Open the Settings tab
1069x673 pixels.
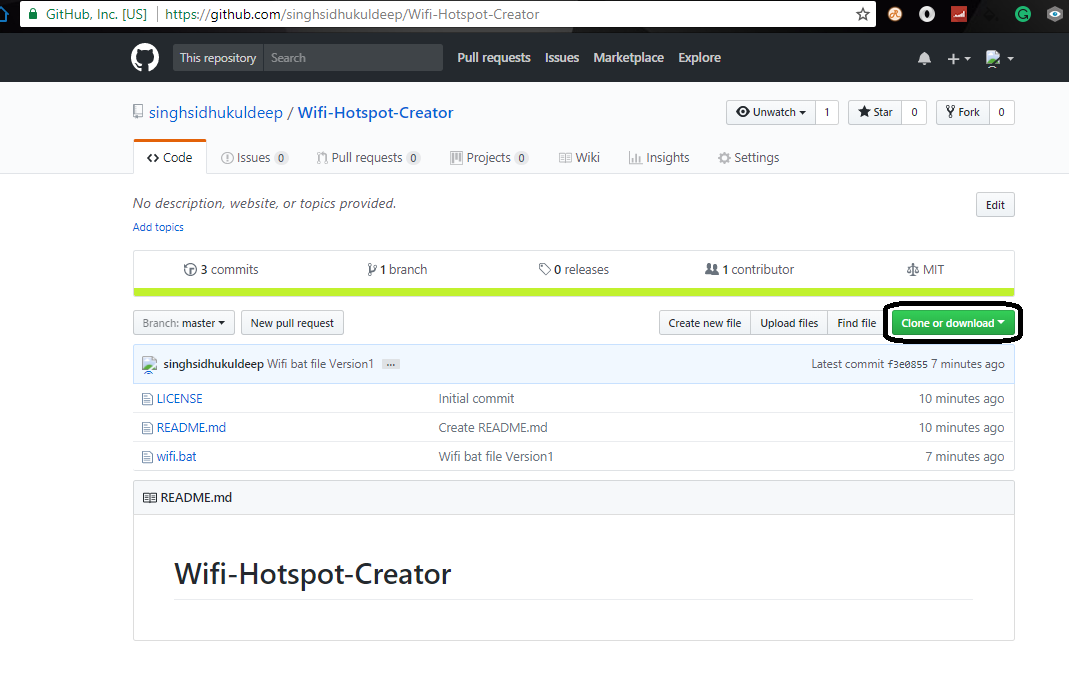(749, 158)
